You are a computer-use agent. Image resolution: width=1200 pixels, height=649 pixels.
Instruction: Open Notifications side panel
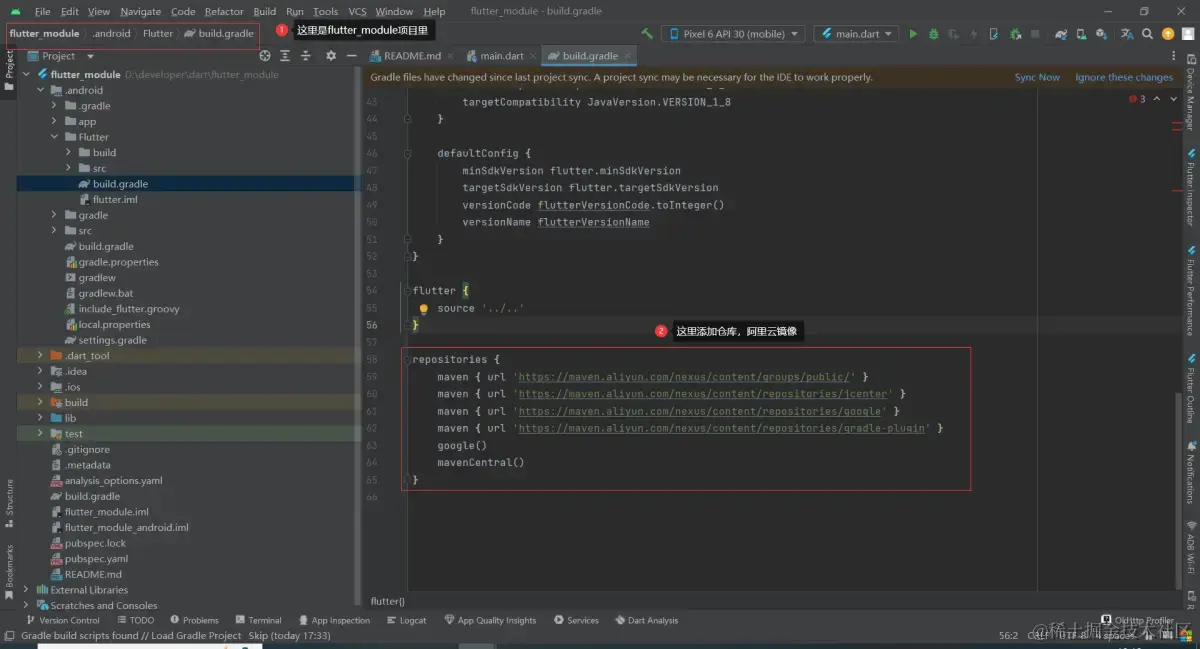click(1191, 472)
